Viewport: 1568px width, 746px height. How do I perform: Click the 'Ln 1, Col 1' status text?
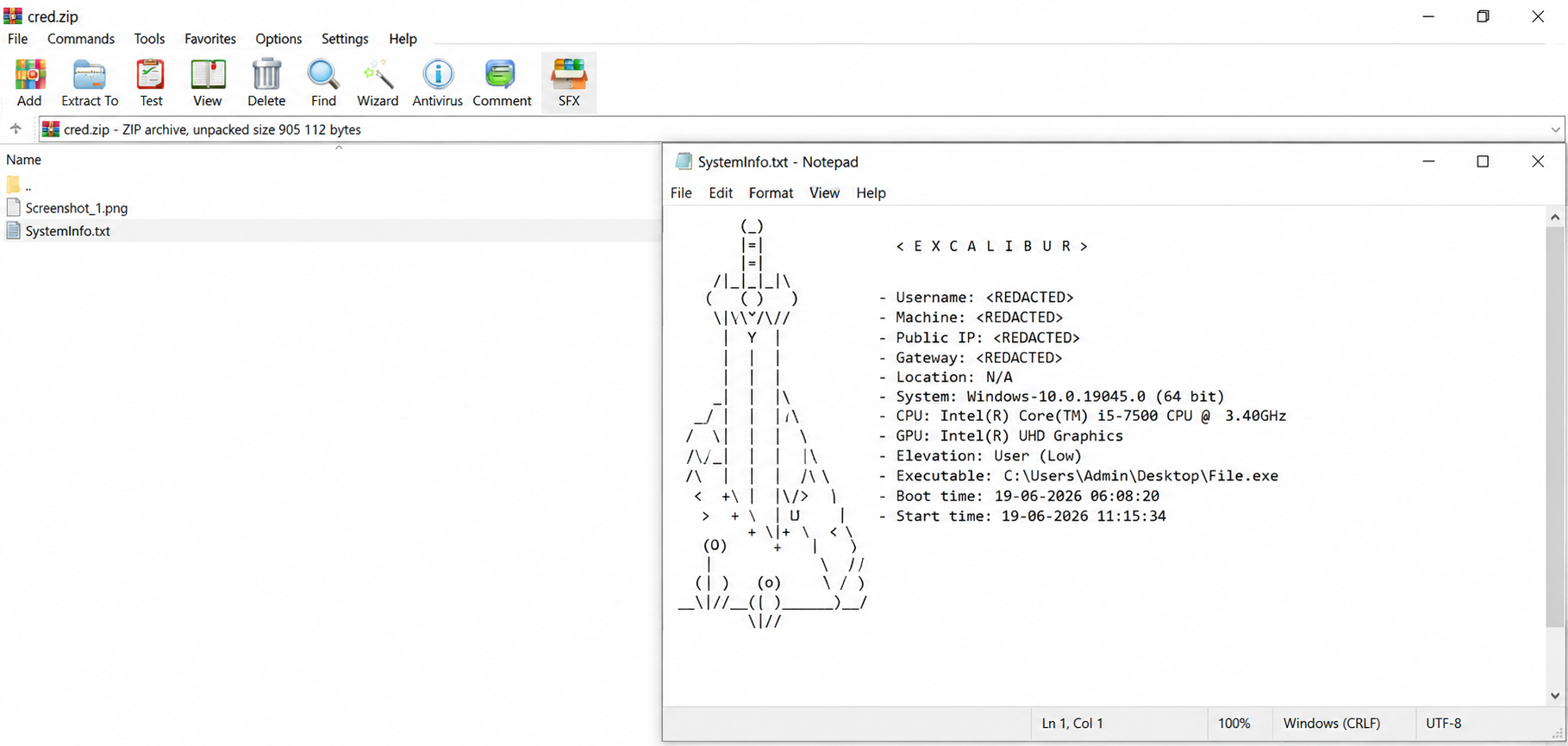(1072, 724)
